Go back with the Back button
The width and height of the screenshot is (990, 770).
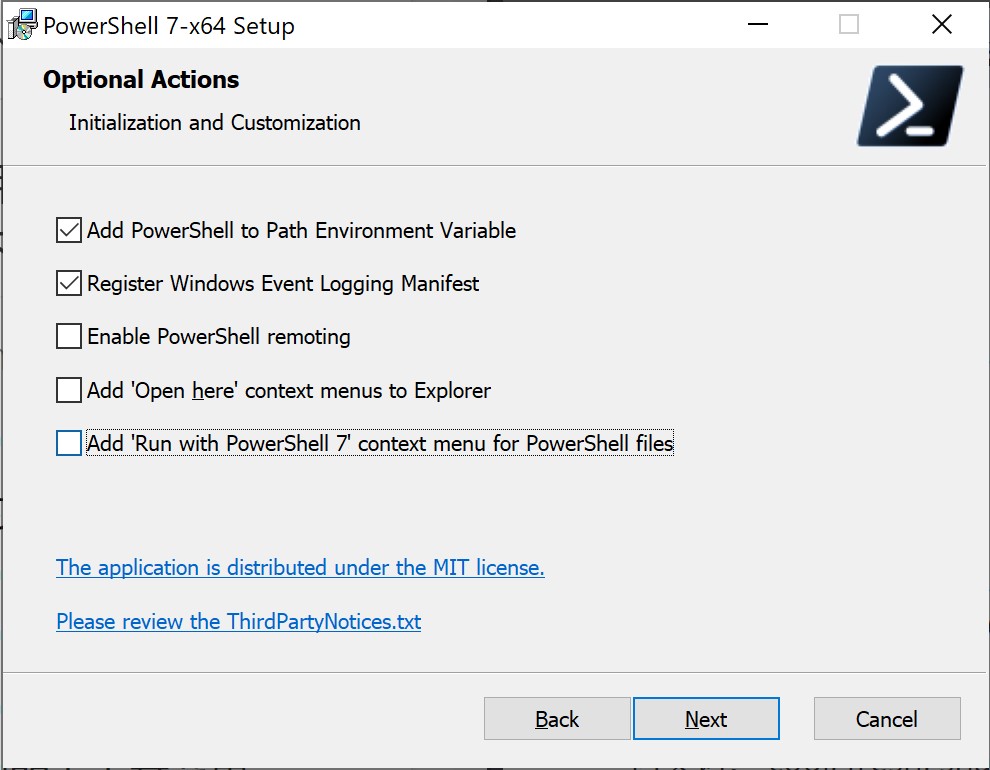557,719
